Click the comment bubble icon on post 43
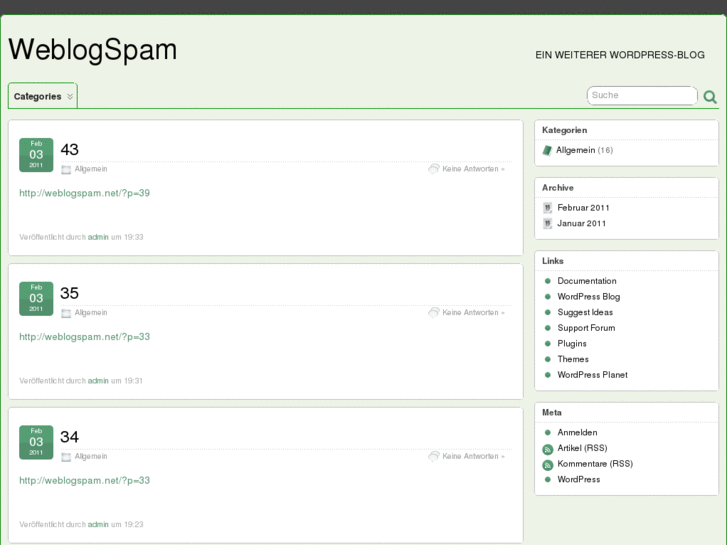 (434, 169)
